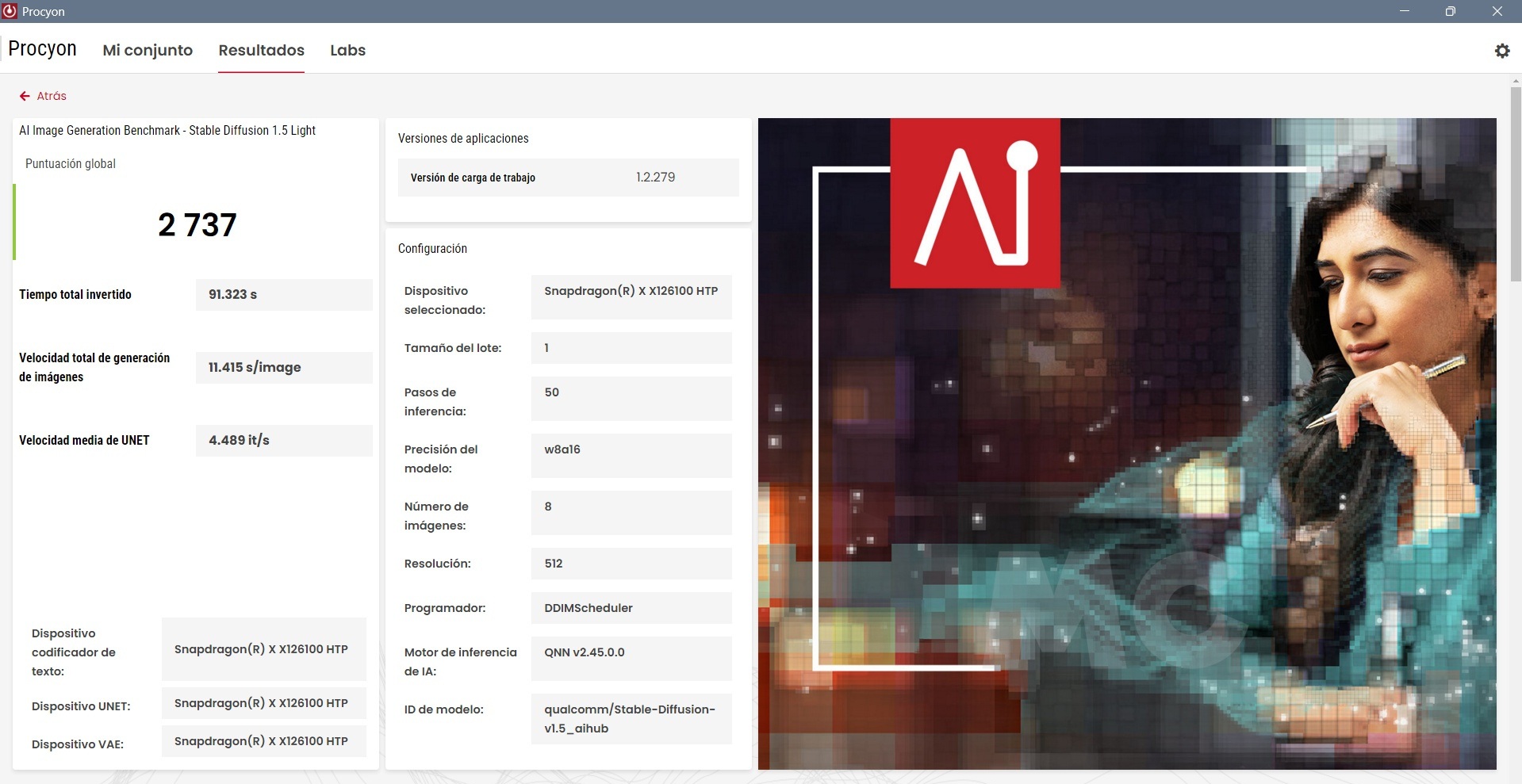Click the number of images value 8
Viewport: 1522px width, 784px height.
click(631, 513)
